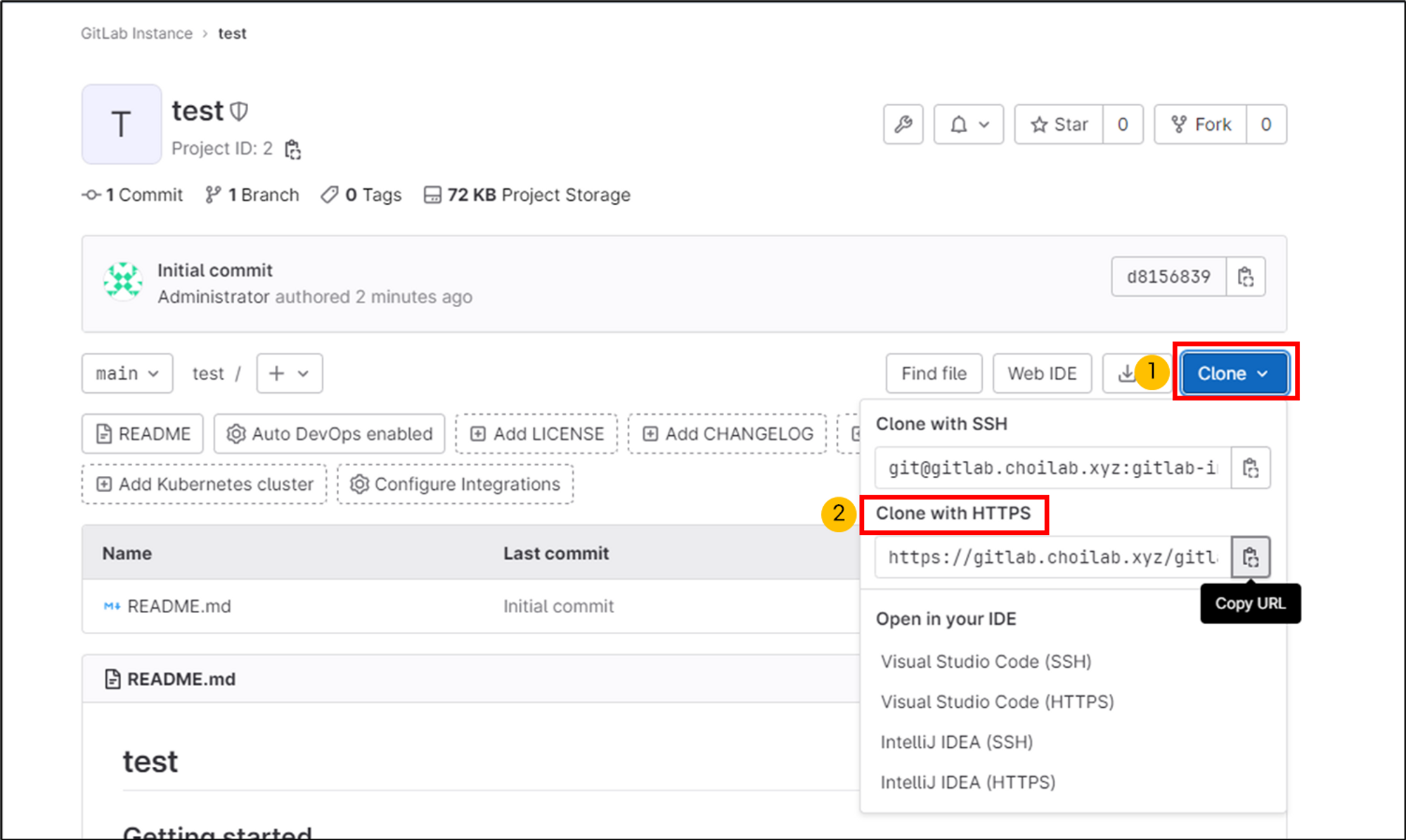Click the Find file button
The width and height of the screenshot is (1406, 840).
934,373
